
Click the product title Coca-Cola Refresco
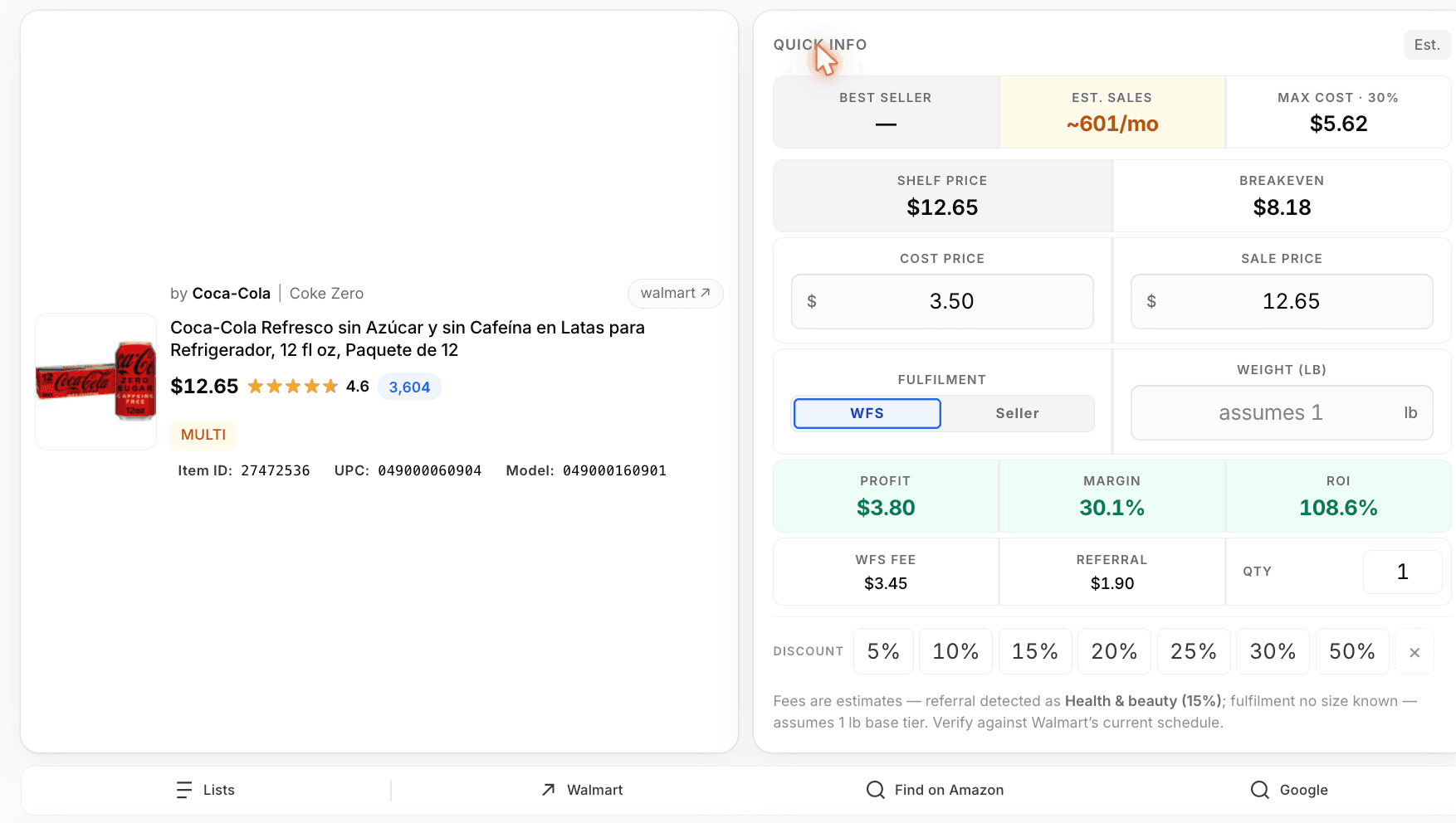tap(408, 338)
